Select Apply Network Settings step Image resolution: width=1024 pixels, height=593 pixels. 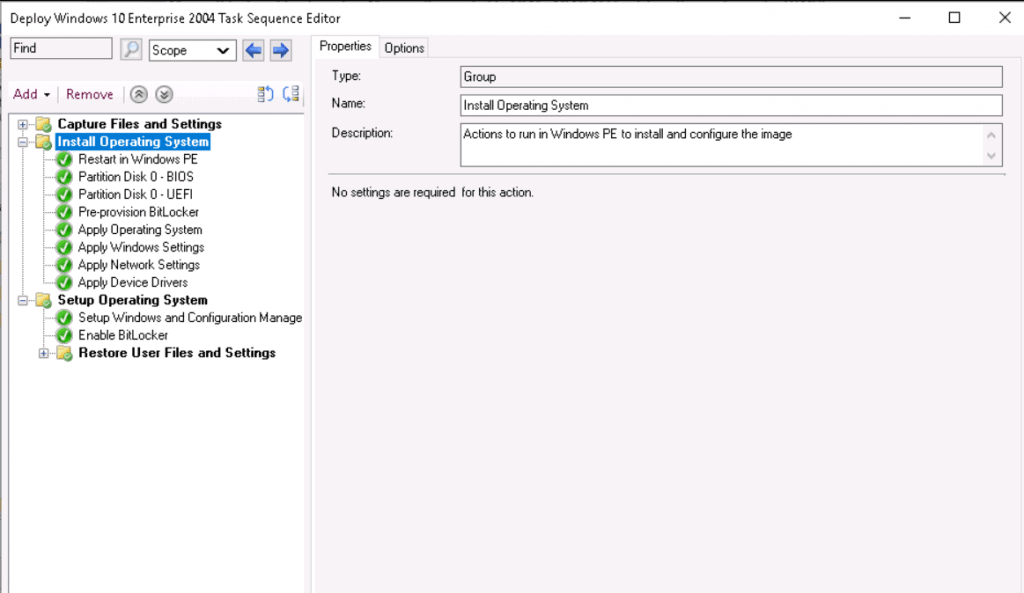tap(138, 265)
